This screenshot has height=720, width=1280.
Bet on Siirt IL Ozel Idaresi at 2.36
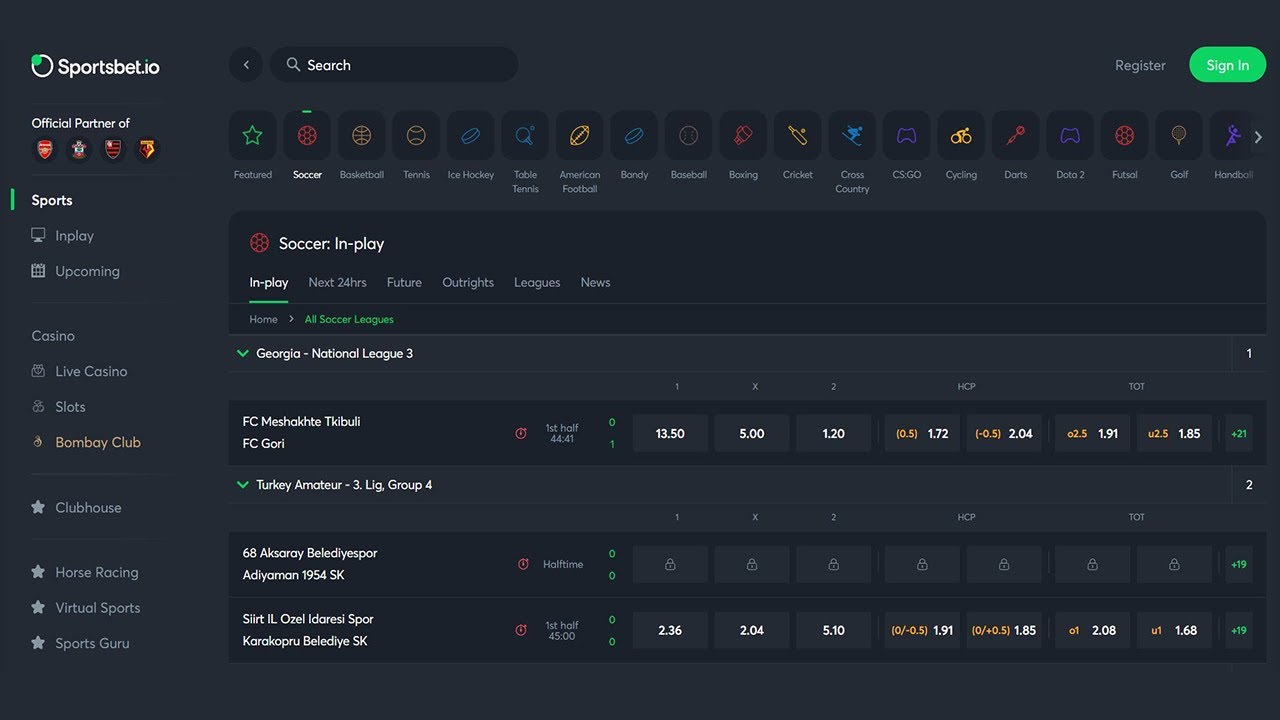coord(670,631)
